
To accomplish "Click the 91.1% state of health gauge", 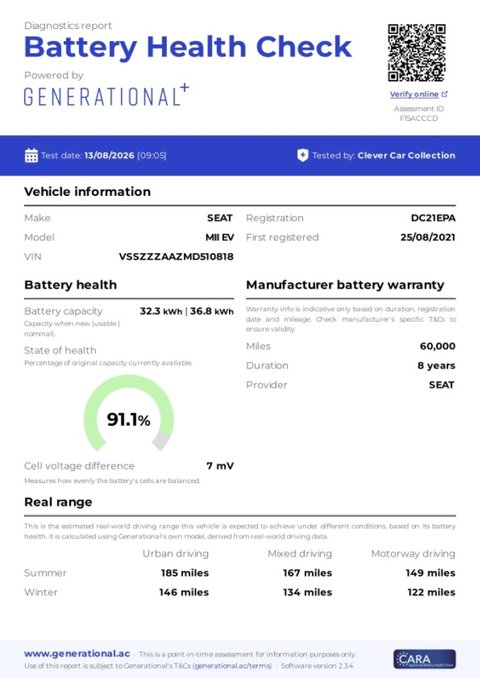I will 129,415.
